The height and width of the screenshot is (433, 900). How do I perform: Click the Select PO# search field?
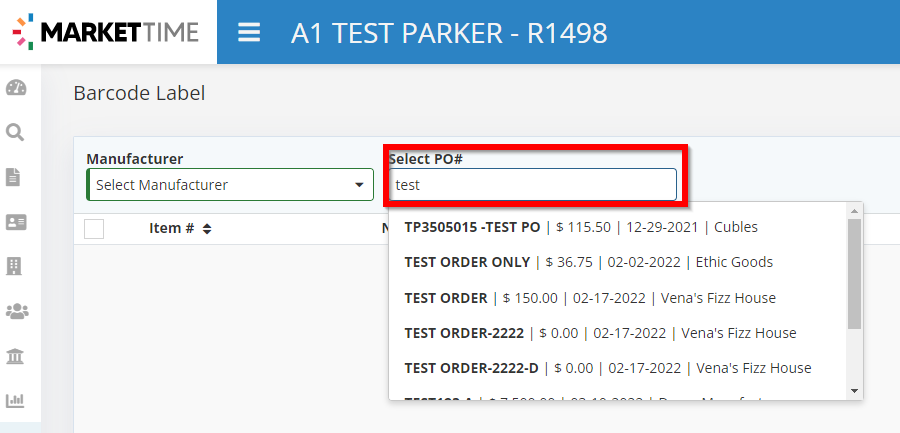coord(533,185)
